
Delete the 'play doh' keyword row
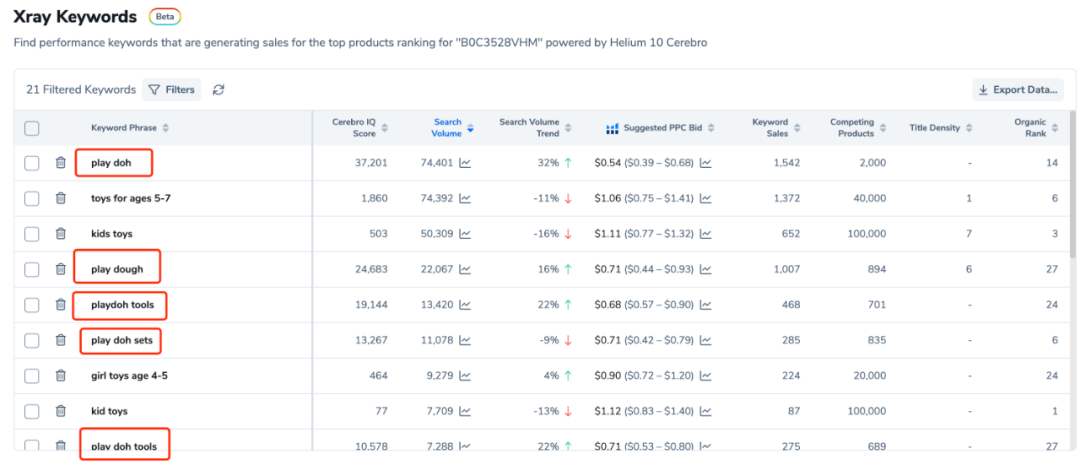pos(61,163)
